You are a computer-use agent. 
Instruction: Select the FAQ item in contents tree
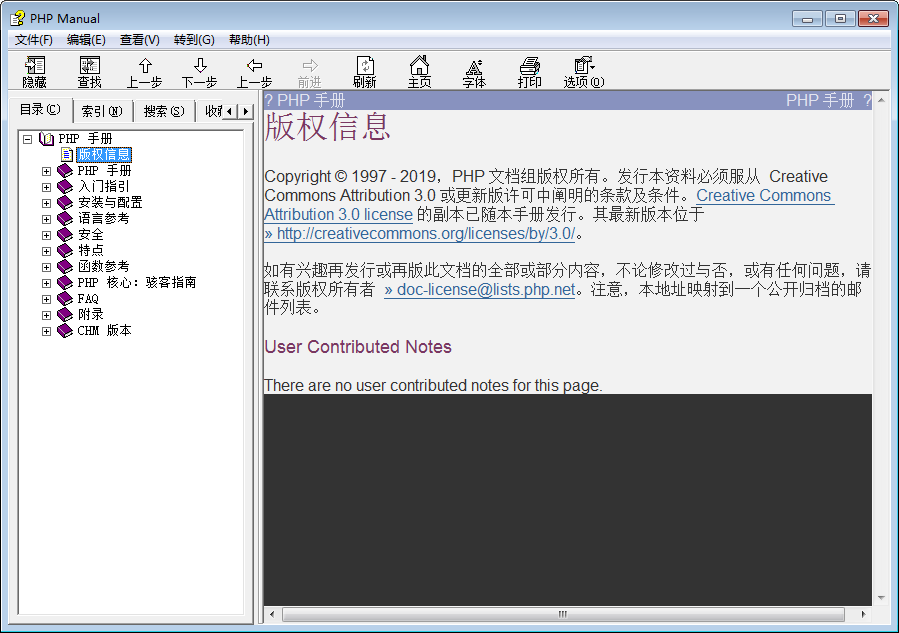tap(88, 299)
